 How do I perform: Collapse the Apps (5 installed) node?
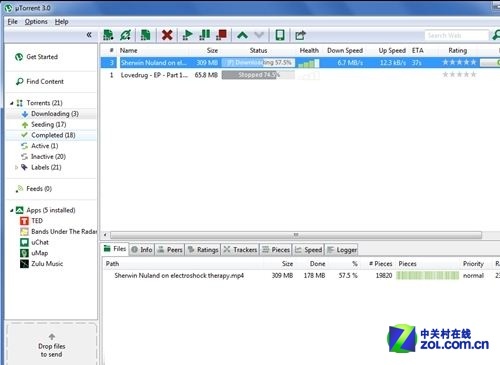(12, 210)
